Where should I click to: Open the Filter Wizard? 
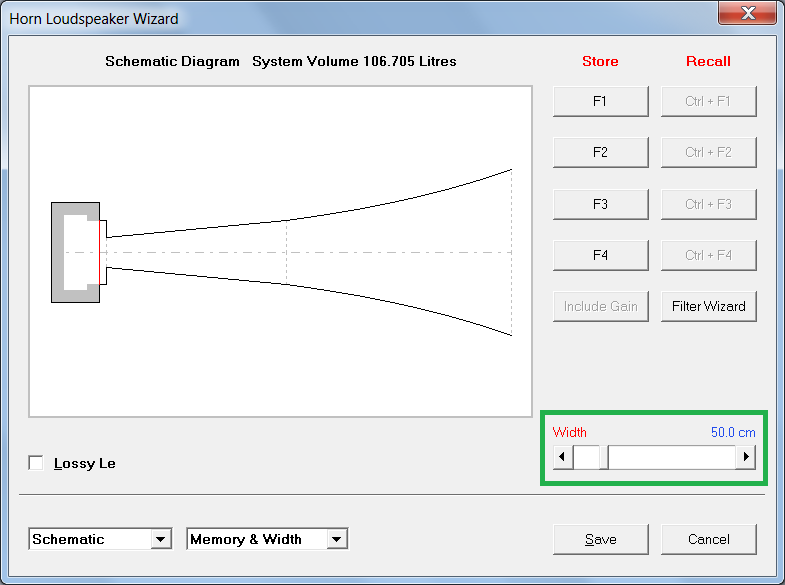pyautogui.click(x=708, y=306)
